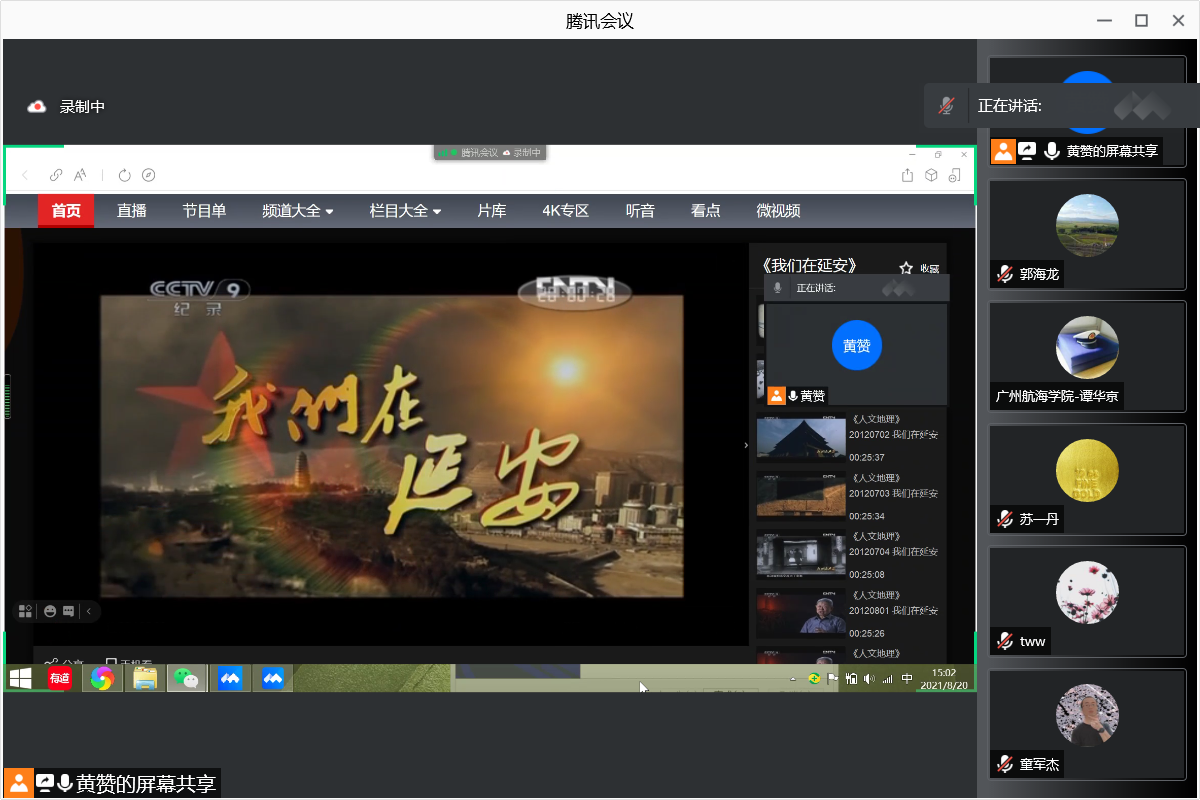The height and width of the screenshot is (800, 1200).
Task: Open the font size tool in browser toolbar
Action: tap(80, 175)
